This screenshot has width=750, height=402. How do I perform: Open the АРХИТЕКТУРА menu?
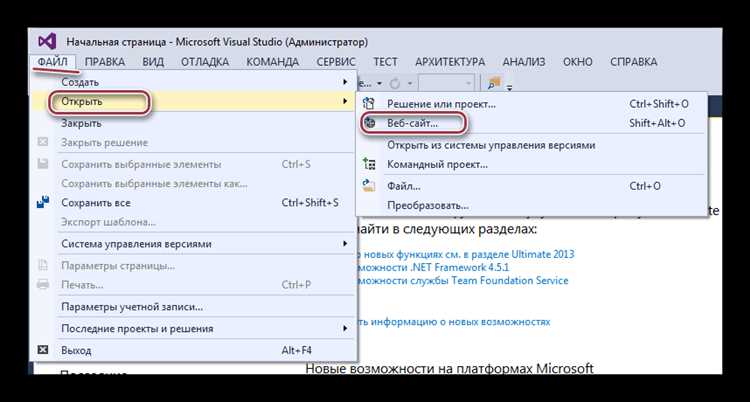pyautogui.click(x=450, y=62)
